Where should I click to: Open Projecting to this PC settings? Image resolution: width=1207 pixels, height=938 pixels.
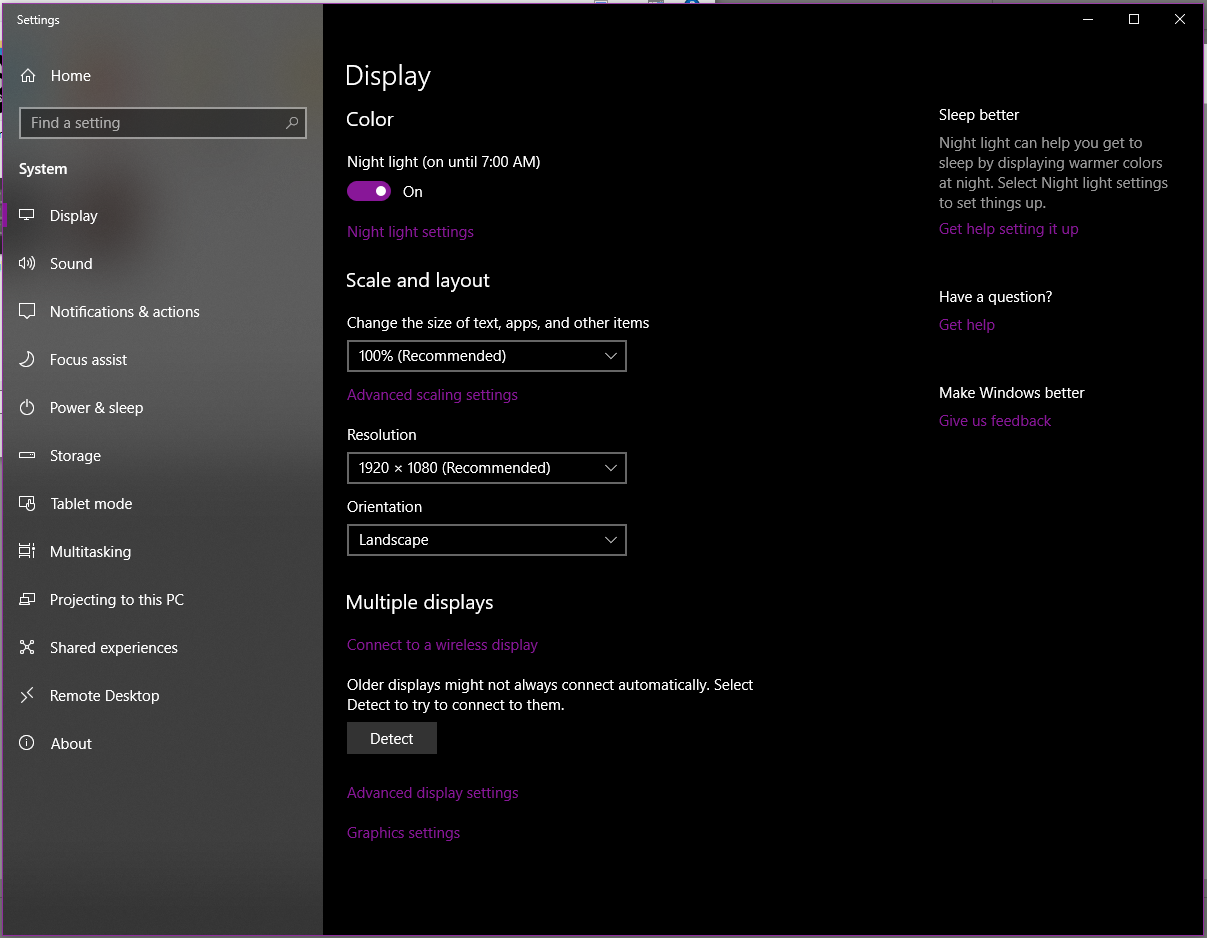pyautogui.click(x=27, y=599)
